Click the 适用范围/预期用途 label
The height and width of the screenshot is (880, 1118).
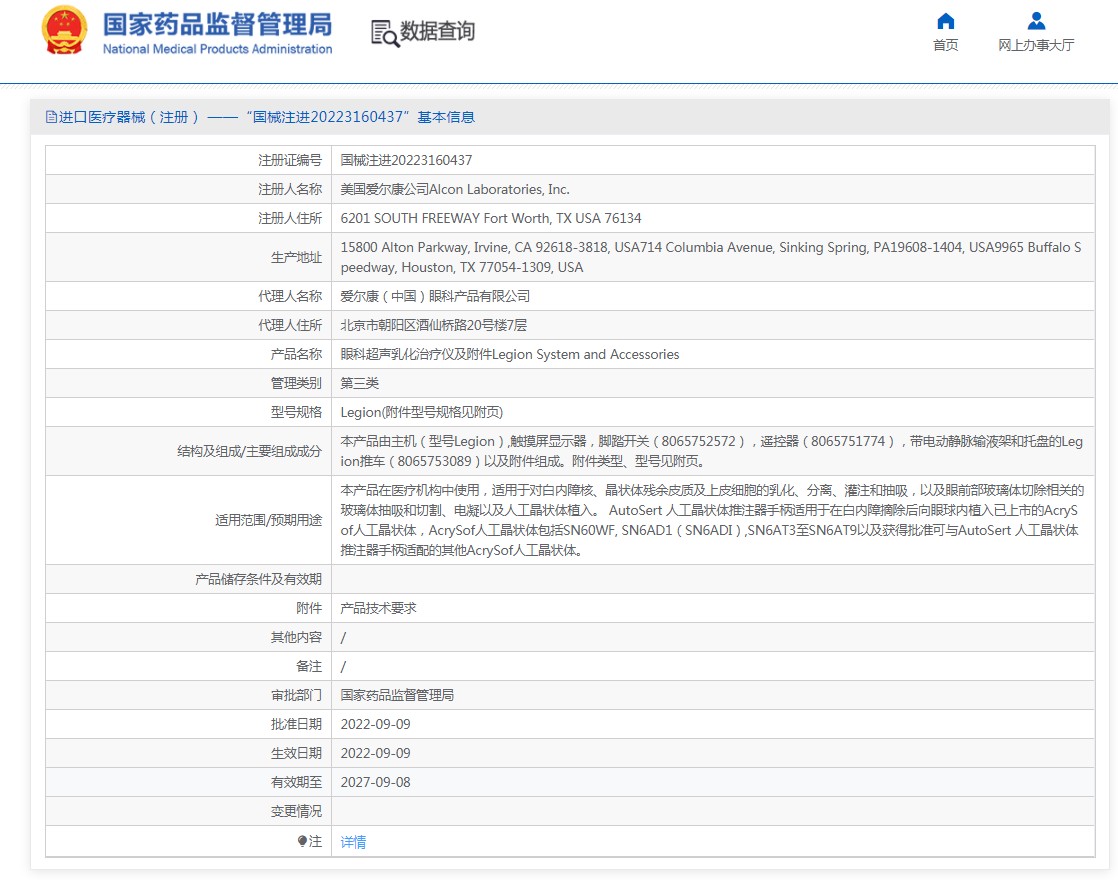(x=269, y=521)
